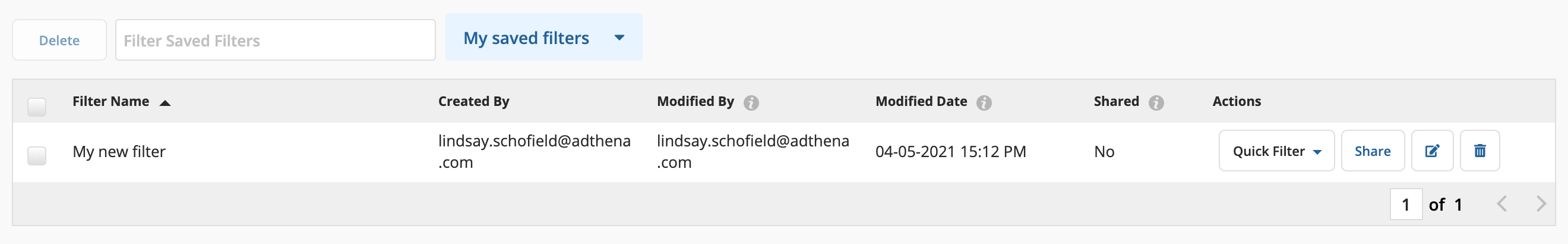Open the My saved filters dropdown
The width and height of the screenshot is (1568, 244).
(543, 37)
